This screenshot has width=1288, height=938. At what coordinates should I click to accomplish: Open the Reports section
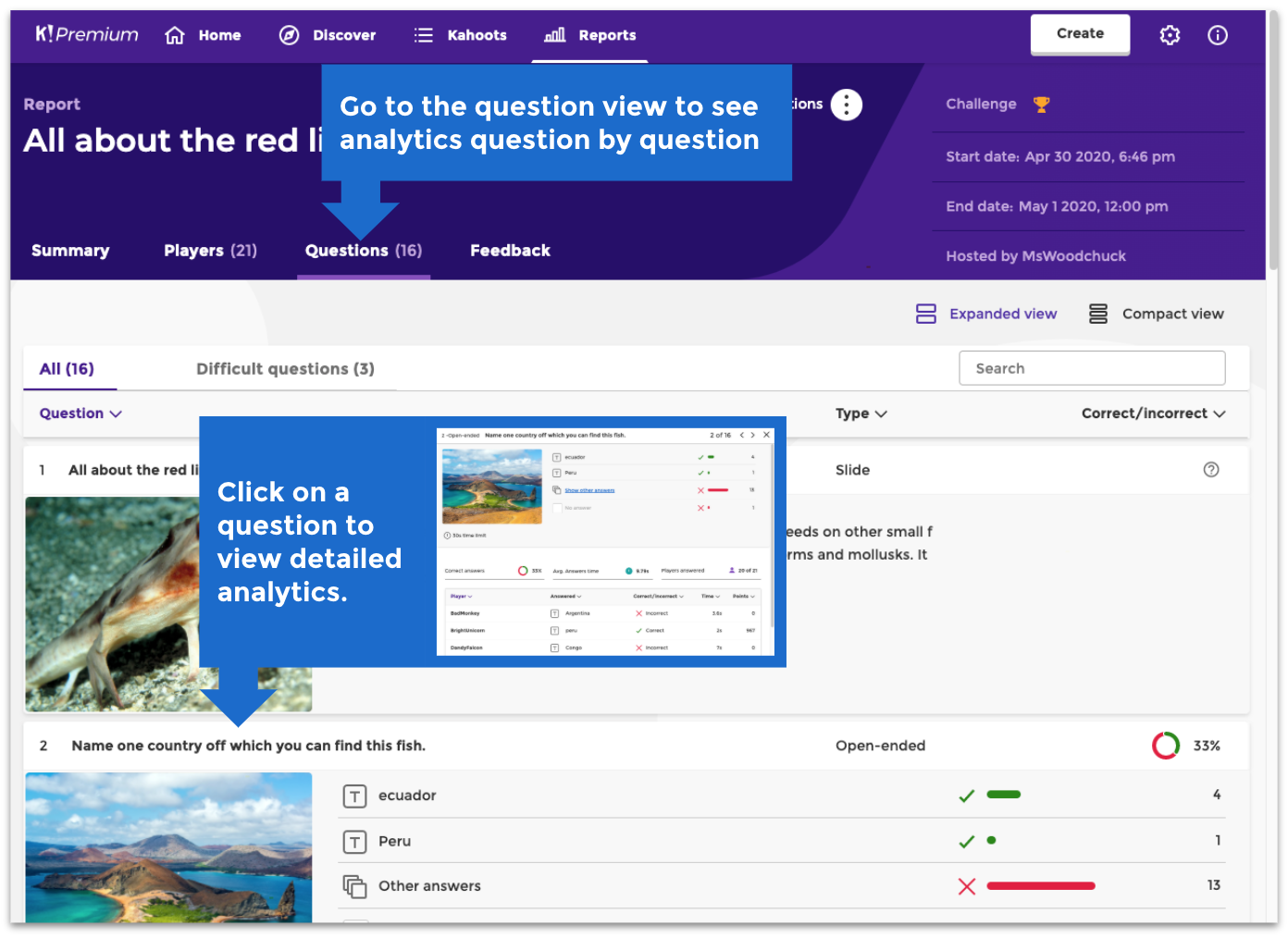tap(590, 35)
